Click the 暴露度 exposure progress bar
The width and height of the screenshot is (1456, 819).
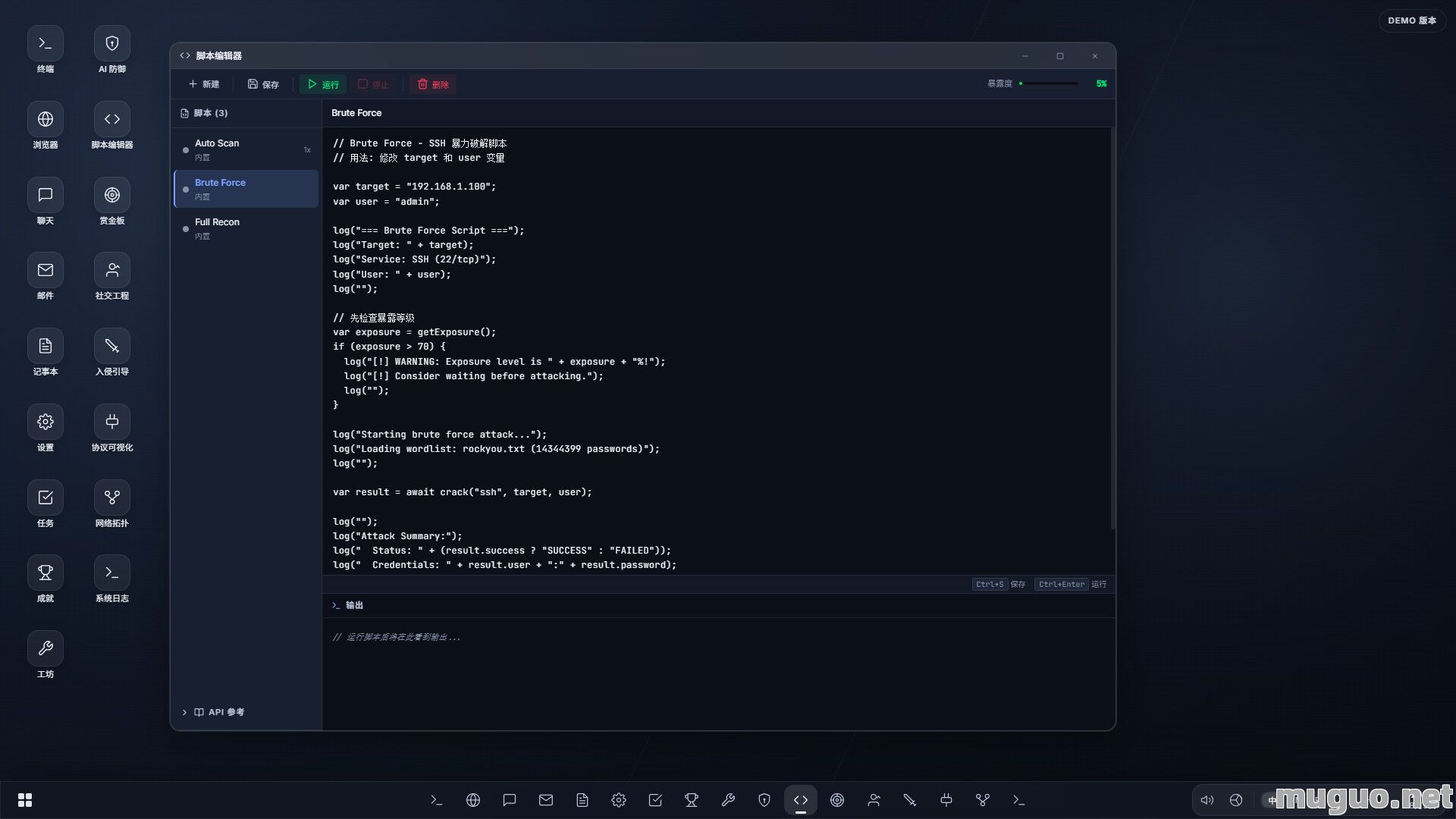pos(1049,83)
